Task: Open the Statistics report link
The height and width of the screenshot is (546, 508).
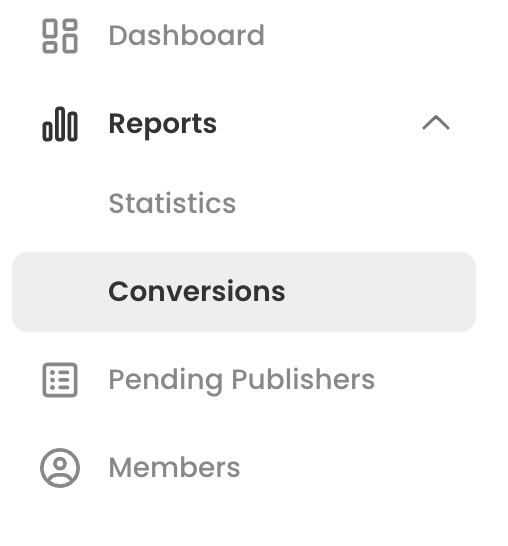Action: (x=172, y=203)
